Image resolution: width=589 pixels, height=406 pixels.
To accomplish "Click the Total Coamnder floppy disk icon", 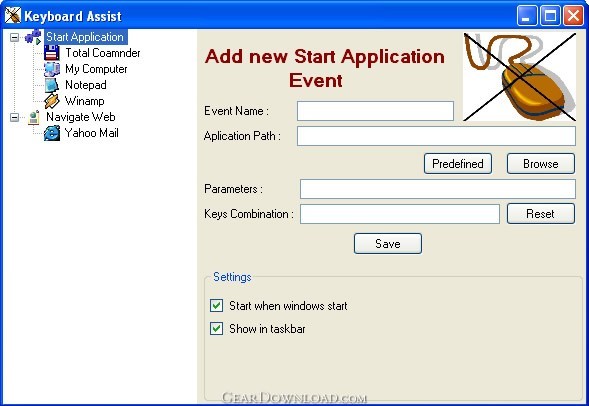I will click(51, 53).
